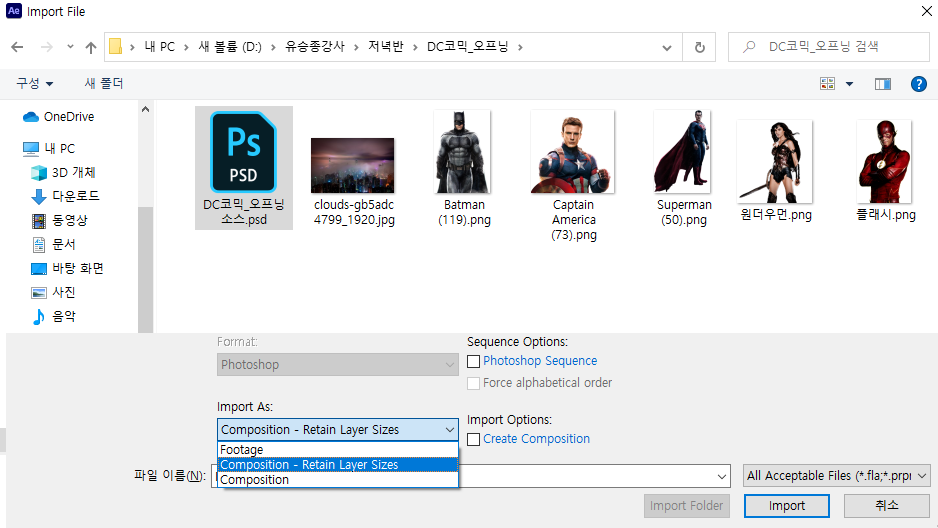Create a new folder with 새 폴더

(103, 84)
